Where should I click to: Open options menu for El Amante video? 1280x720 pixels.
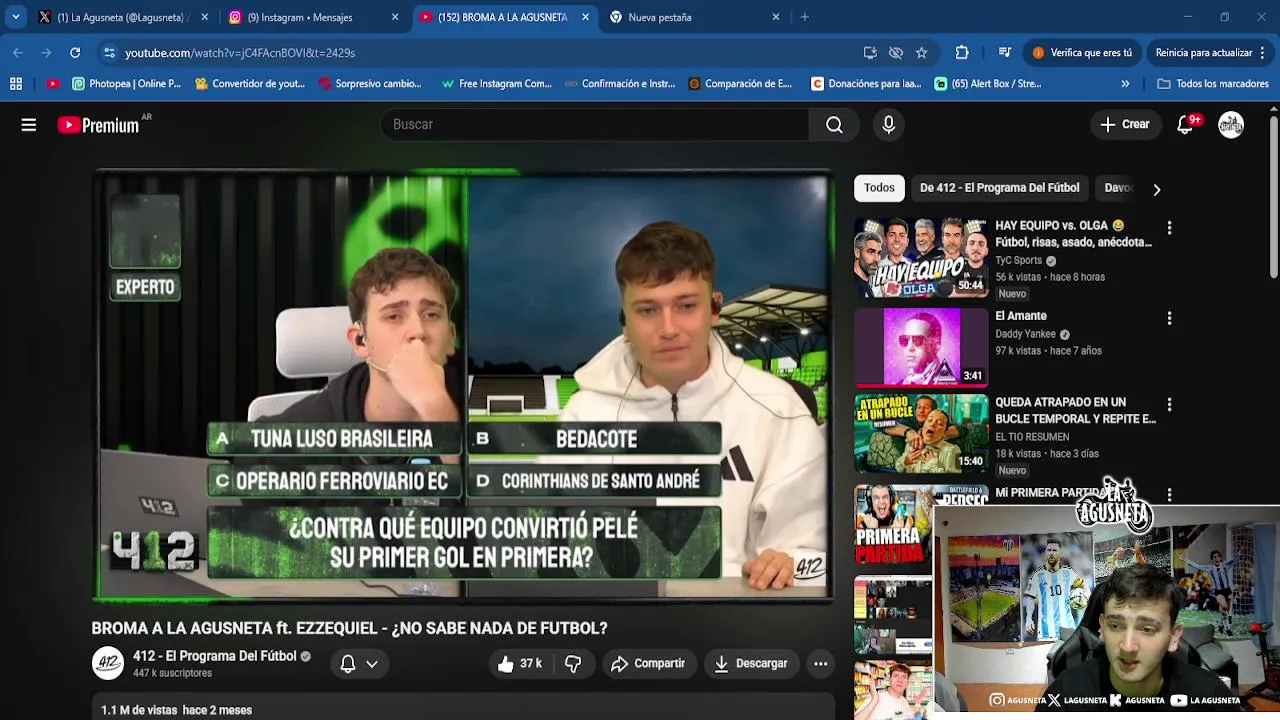1169,318
